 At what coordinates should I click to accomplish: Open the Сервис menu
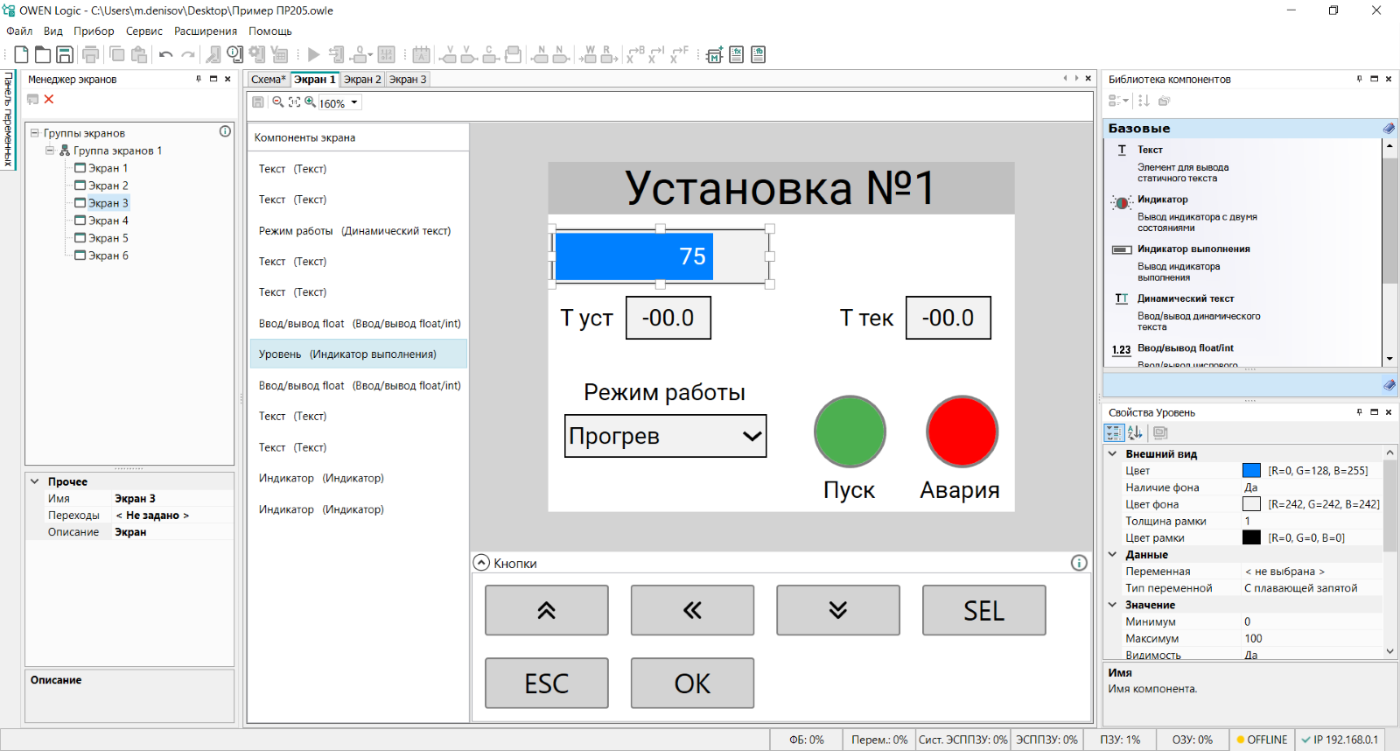(144, 31)
